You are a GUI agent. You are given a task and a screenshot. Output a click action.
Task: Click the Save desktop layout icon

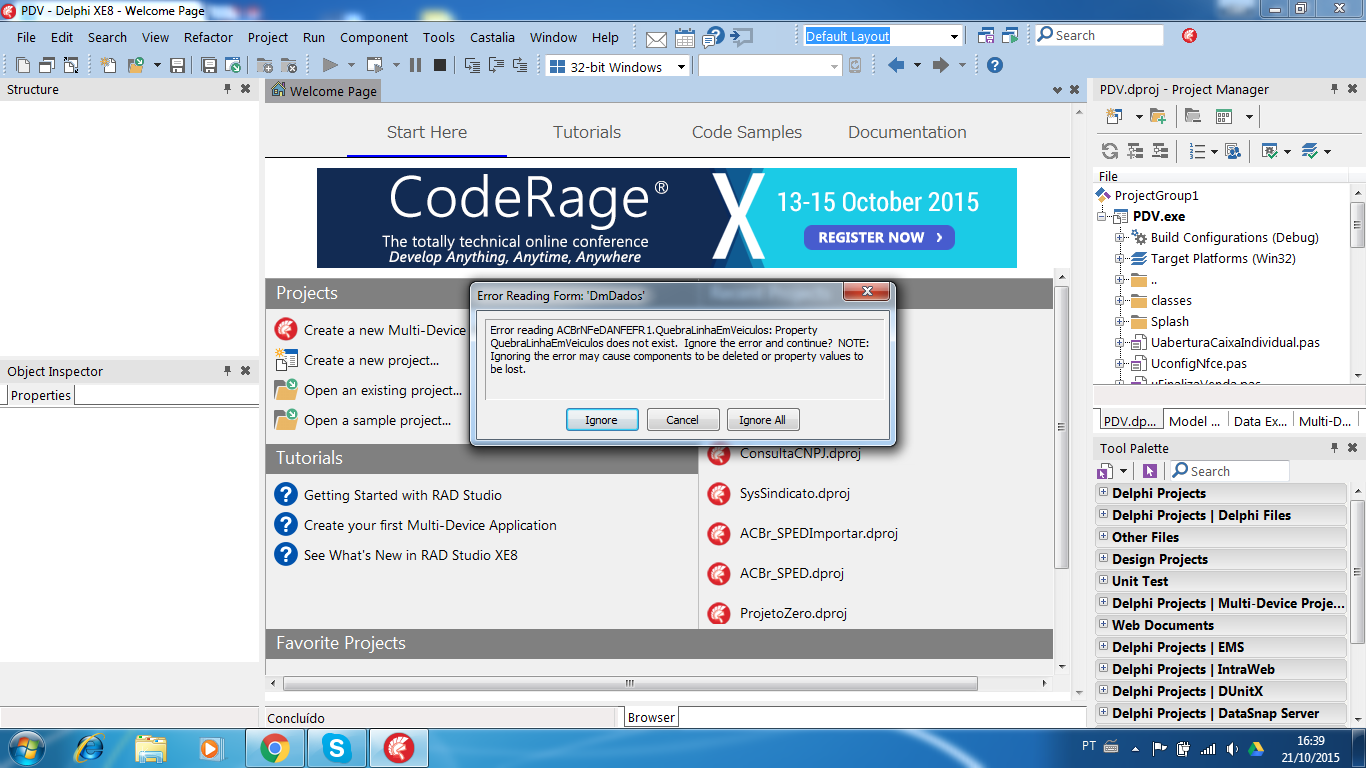click(x=985, y=36)
